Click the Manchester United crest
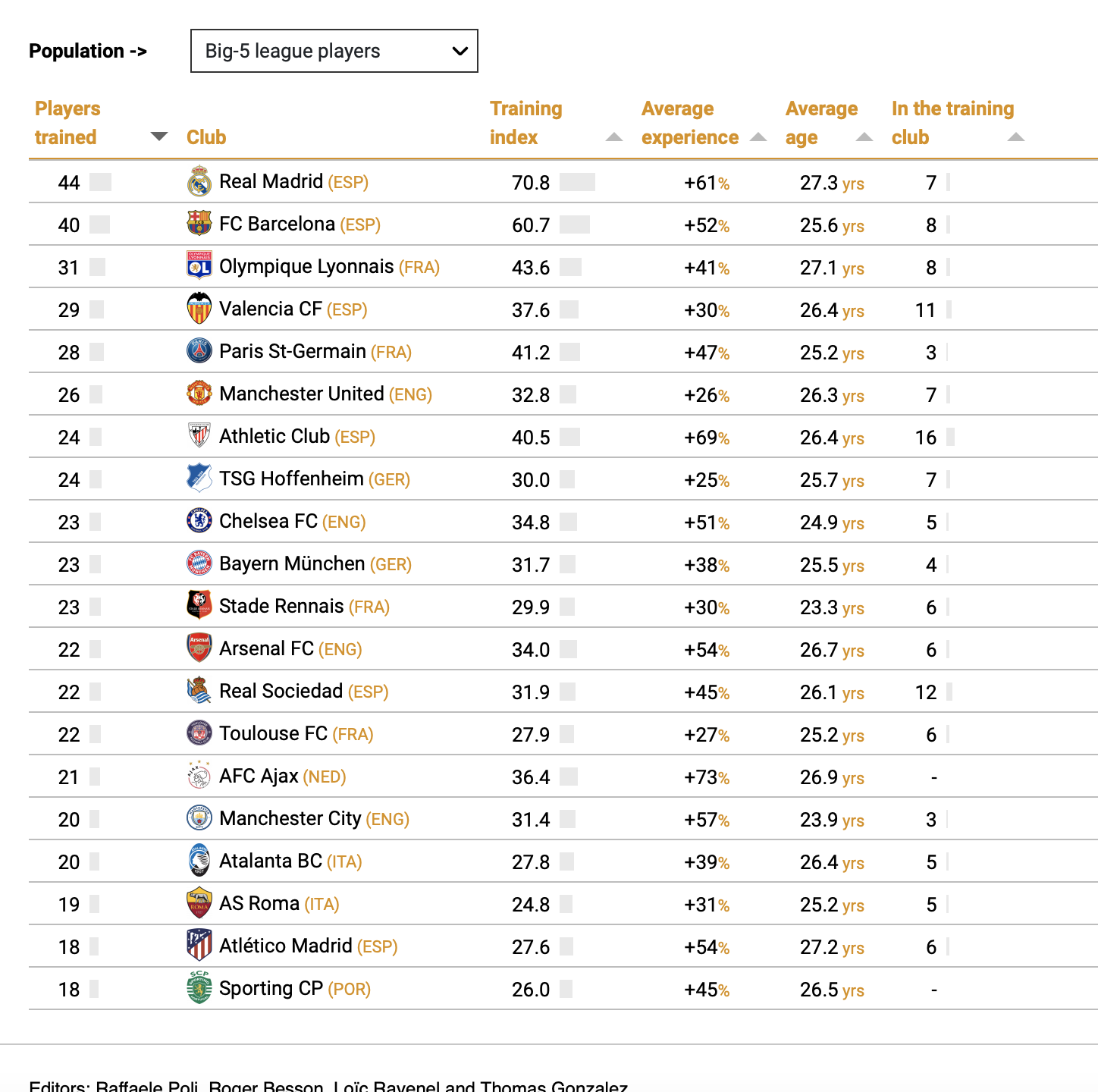 pyautogui.click(x=199, y=394)
